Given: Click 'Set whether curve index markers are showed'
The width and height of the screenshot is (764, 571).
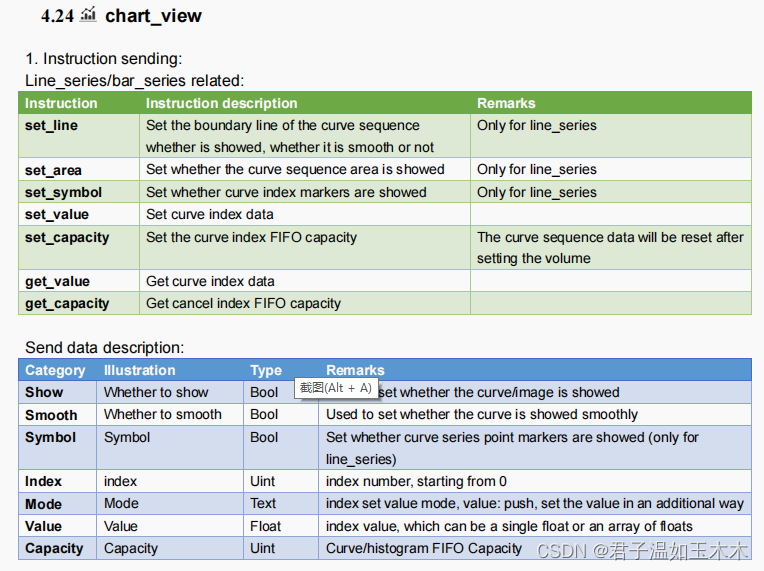Looking at the screenshot, I should point(286,192).
